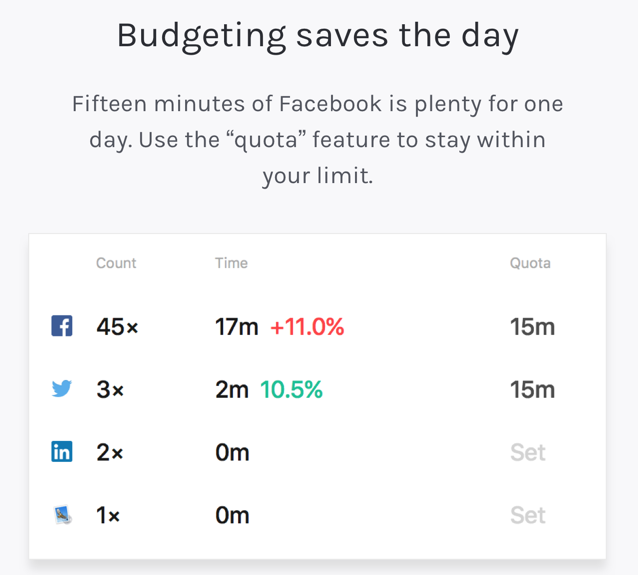Viewport: 638px width, 575px height.
Task: Click the "Budgeting saves the day" heading
Action: tap(318, 37)
